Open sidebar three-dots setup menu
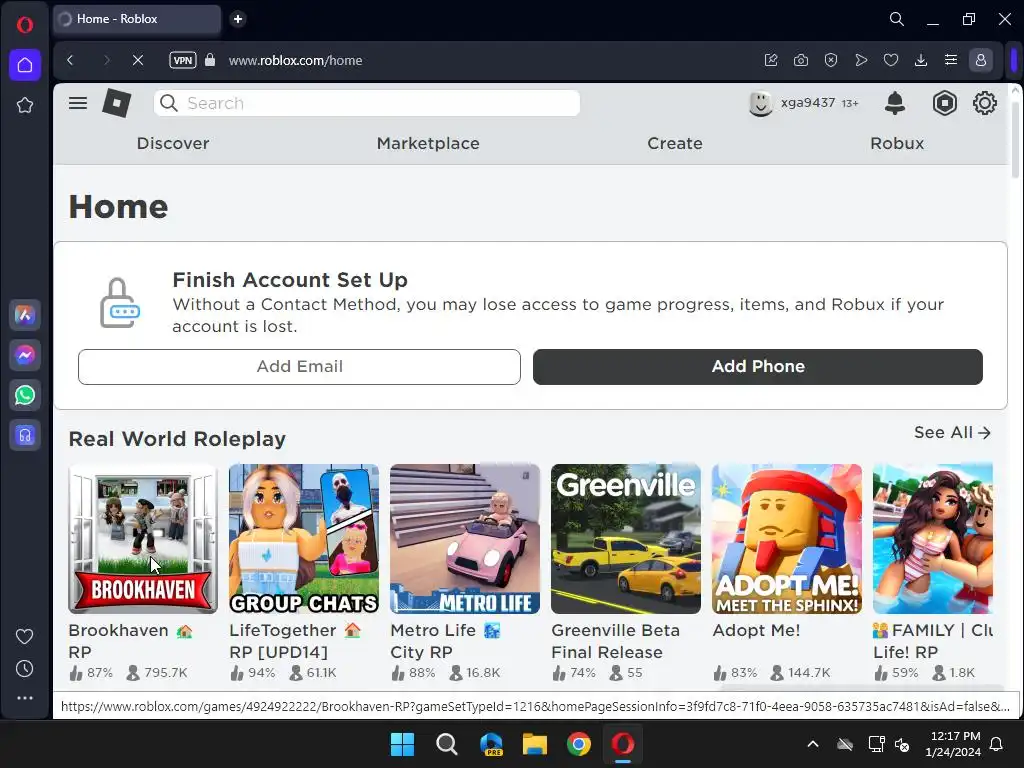This screenshot has height=768, width=1024. pyautogui.click(x=25, y=698)
